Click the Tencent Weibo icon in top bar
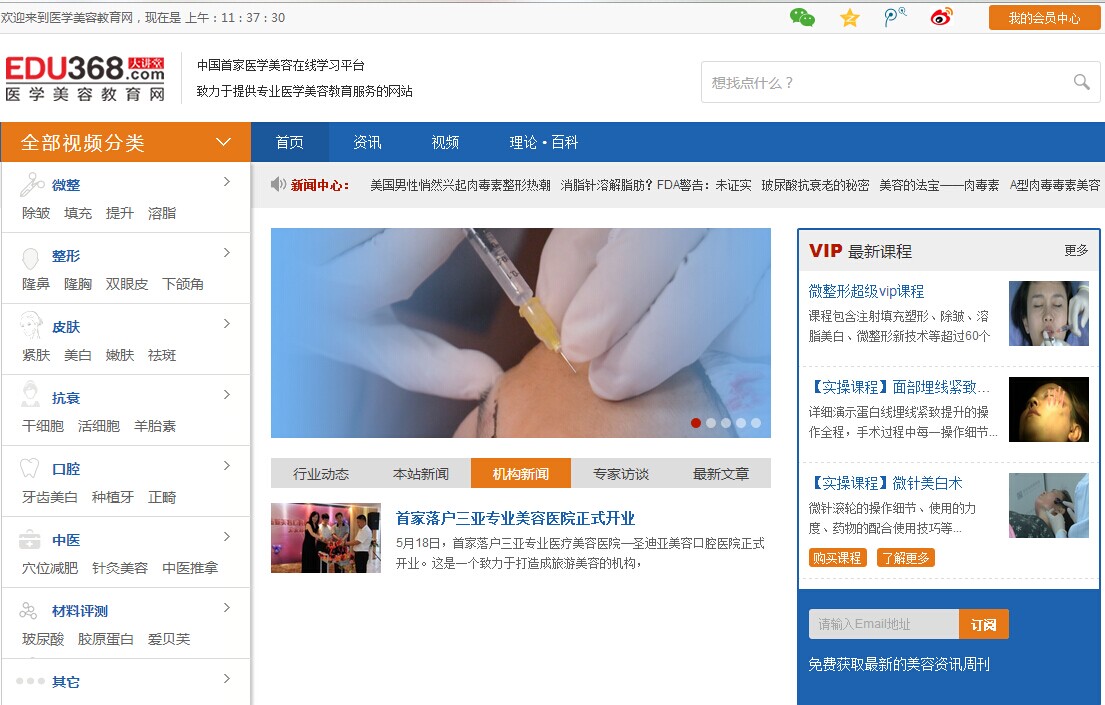This screenshot has height=705, width=1105. 895,17
